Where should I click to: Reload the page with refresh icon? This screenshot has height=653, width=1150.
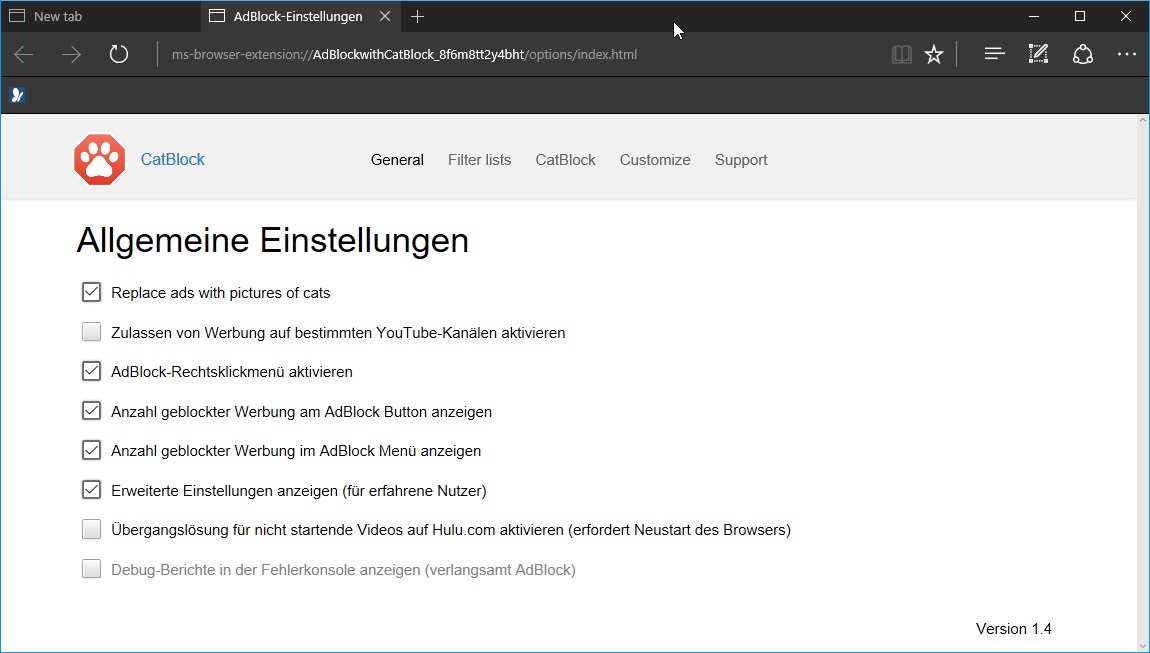[118, 54]
